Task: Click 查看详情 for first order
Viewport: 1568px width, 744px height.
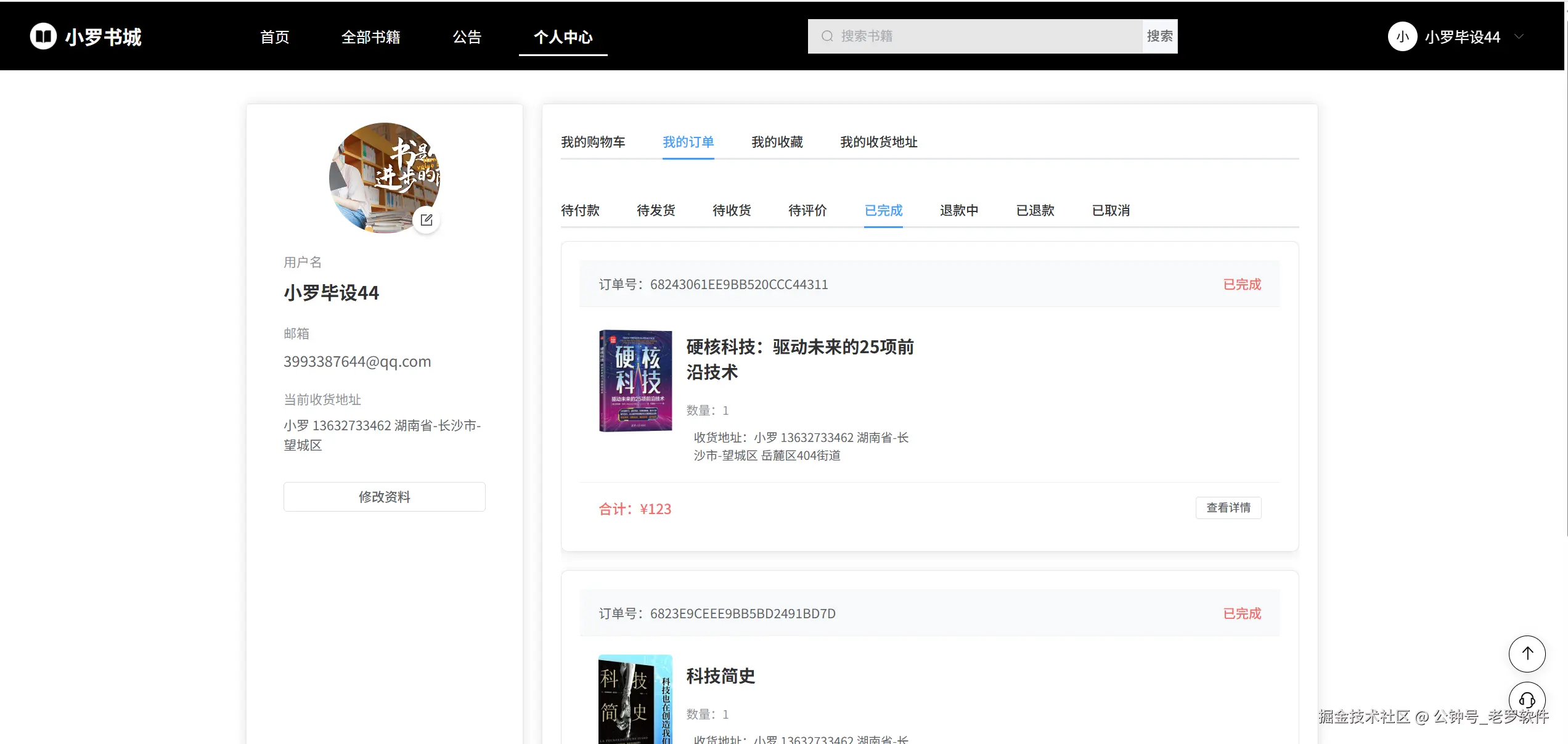Action: coord(1228,508)
